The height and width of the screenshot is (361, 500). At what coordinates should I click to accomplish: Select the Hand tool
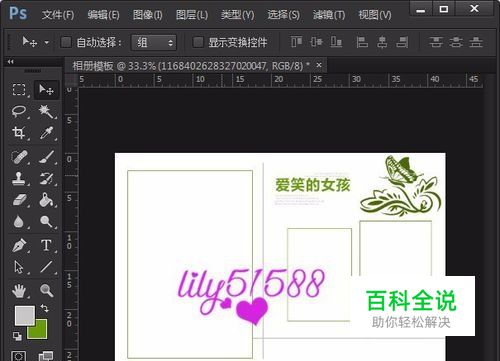pyautogui.click(x=19, y=291)
